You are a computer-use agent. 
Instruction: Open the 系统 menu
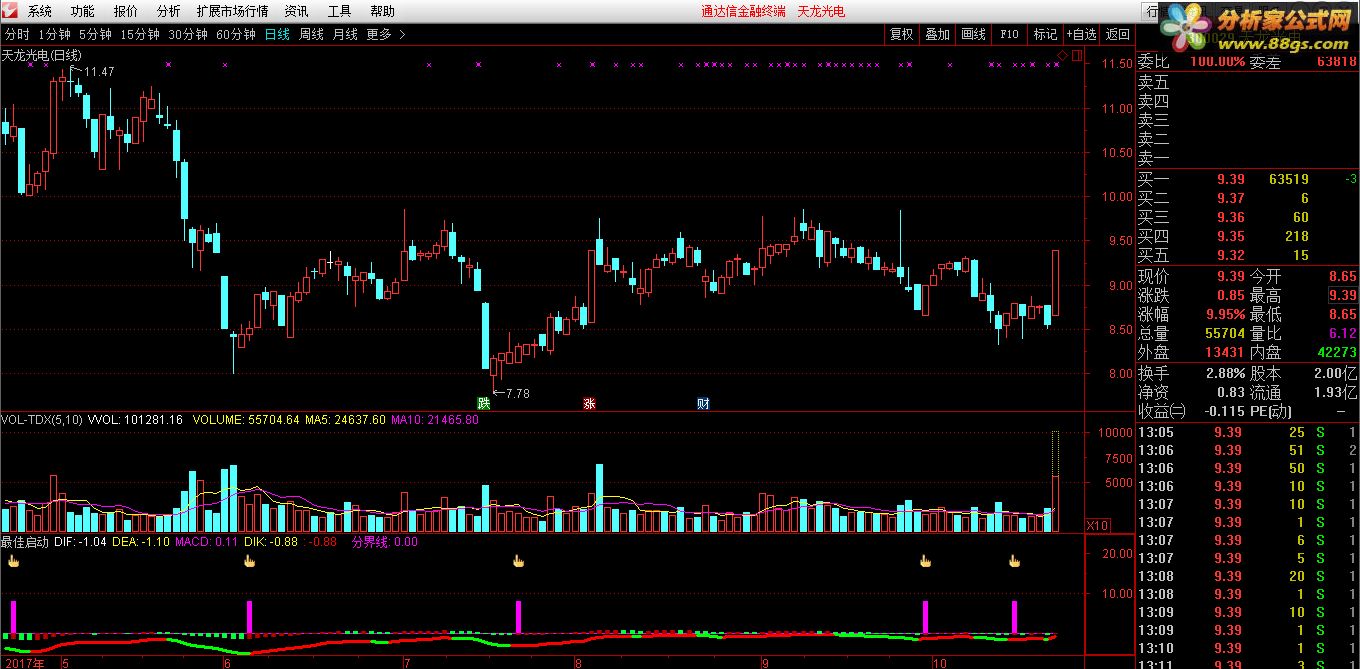pos(40,11)
